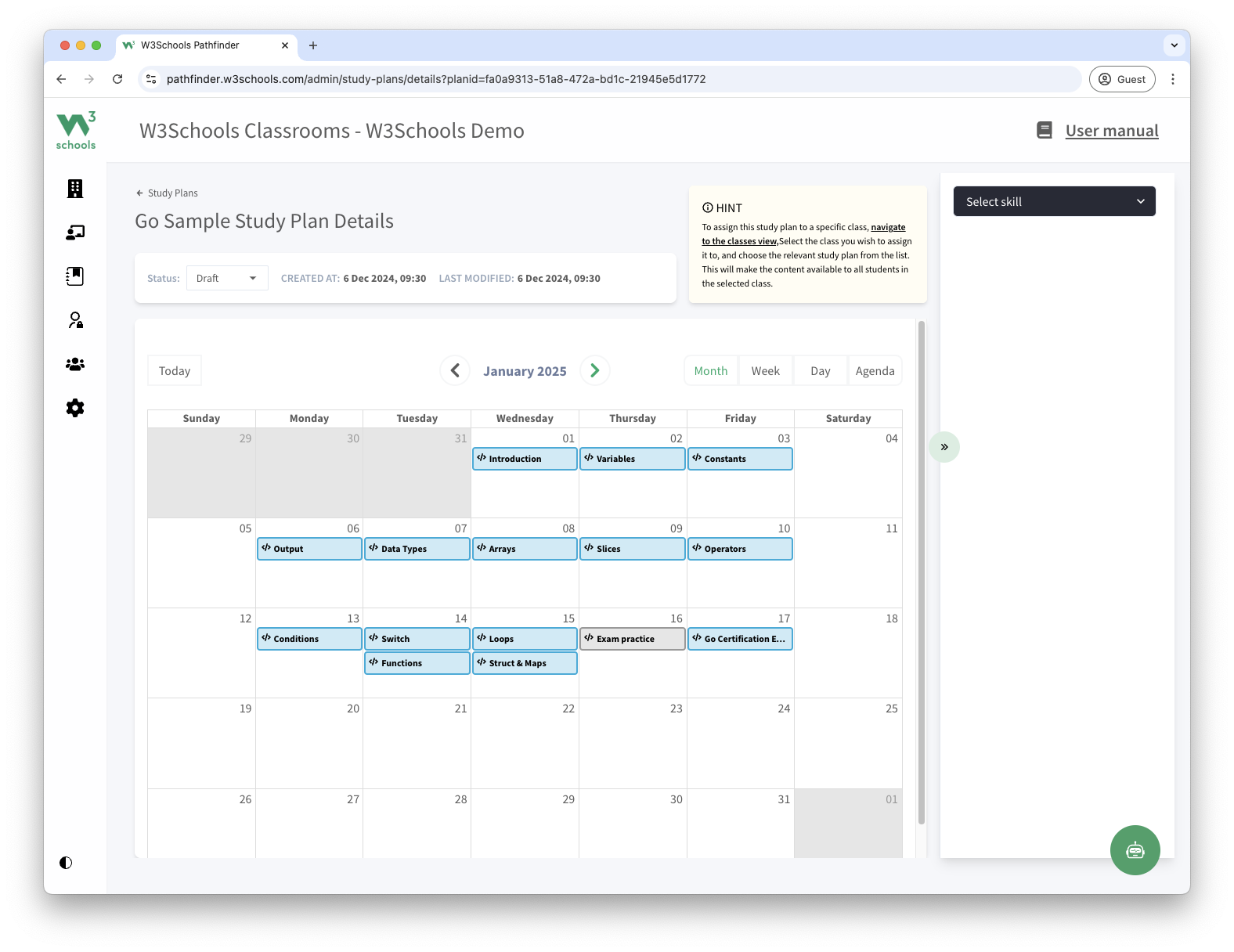The width and height of the screenshot is (1234, 952).
Task: Go to the previous month
Action: 455,370
